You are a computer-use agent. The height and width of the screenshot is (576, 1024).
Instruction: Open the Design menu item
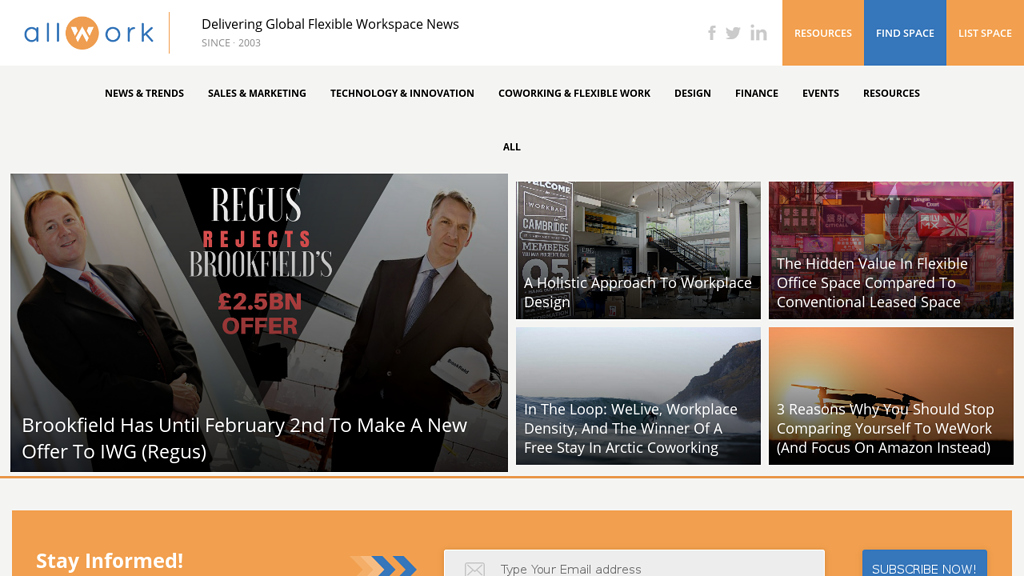pyautogui.click(x=692, y=93)
